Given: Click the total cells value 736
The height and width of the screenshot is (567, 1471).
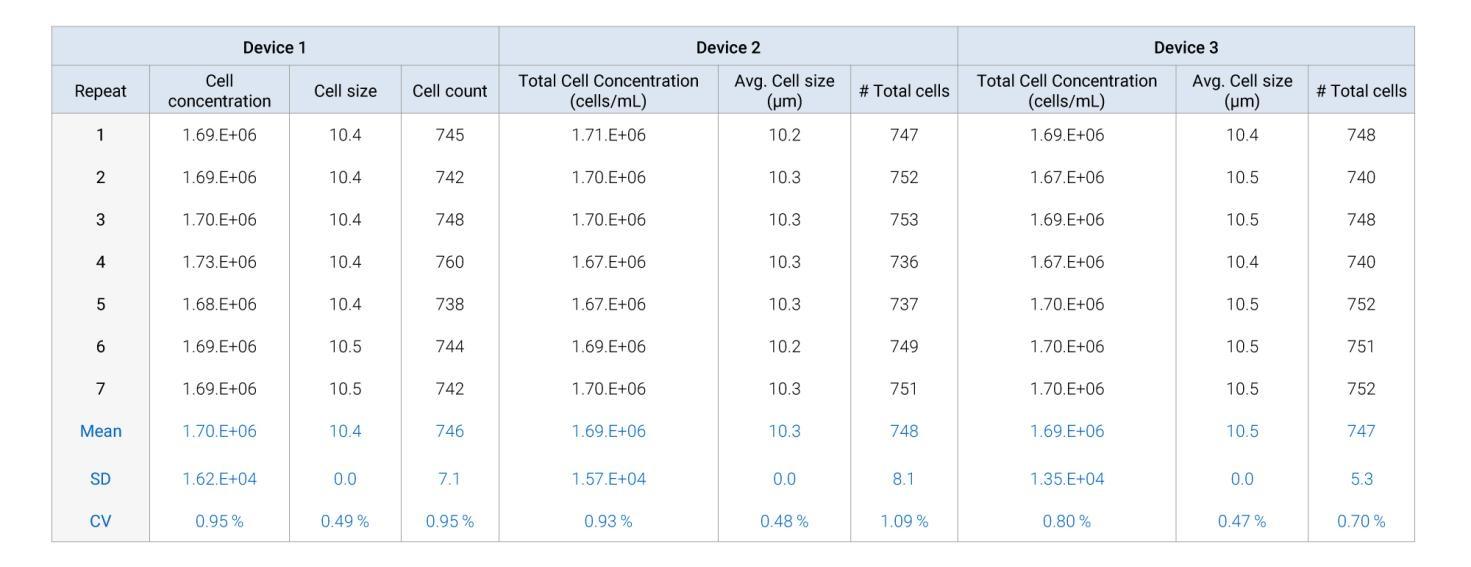Looking at the screenshot, I should point(903,262).
